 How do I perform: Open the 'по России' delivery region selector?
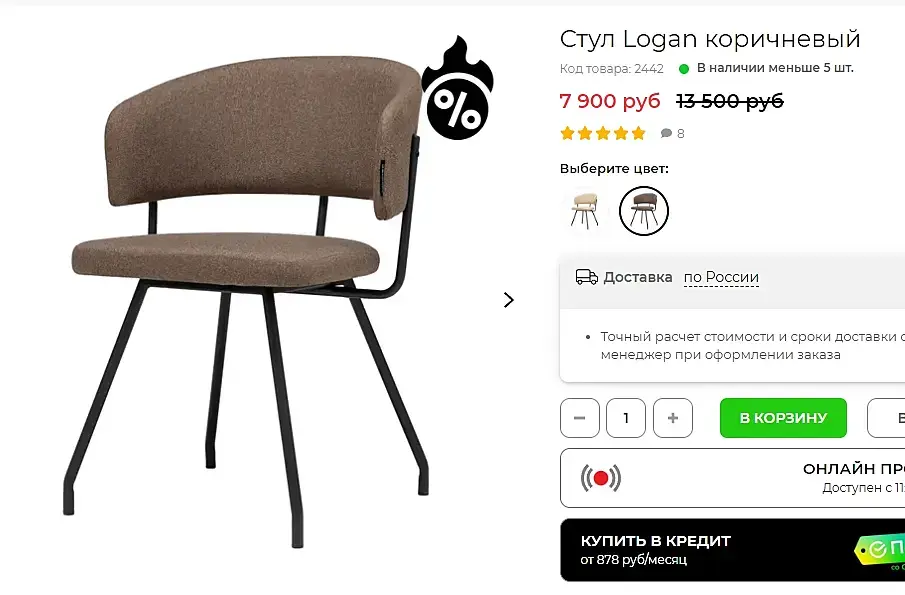(x=721, y=278)
